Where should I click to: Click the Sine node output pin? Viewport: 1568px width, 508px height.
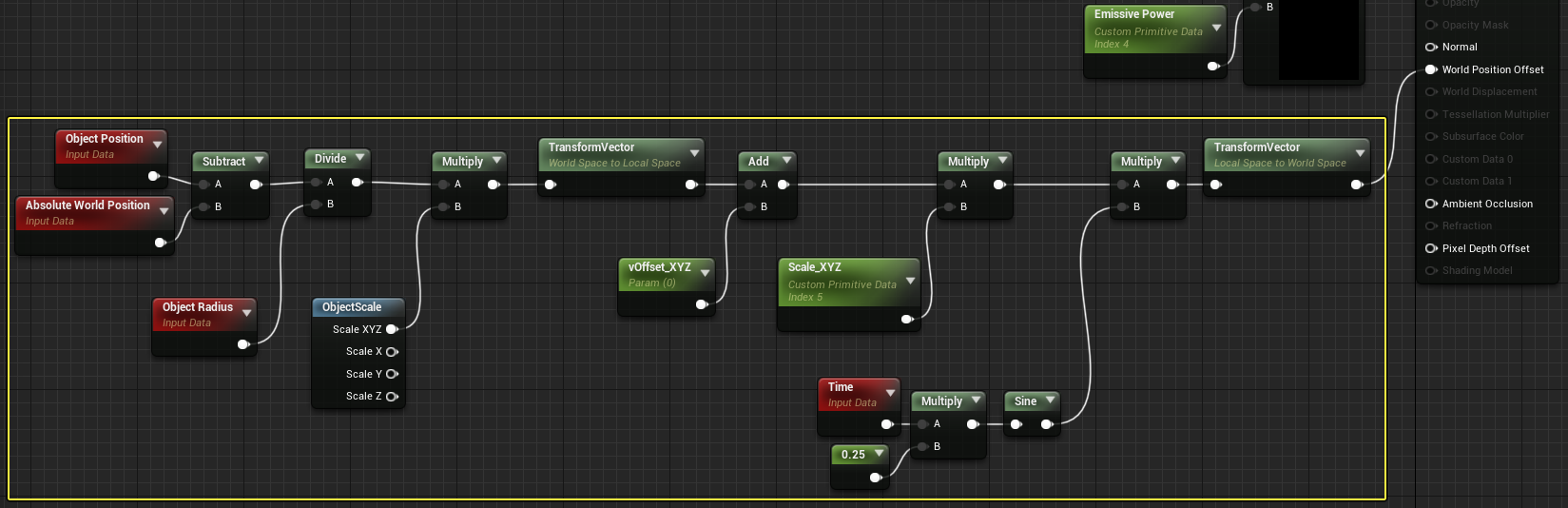coord(1047,424)
